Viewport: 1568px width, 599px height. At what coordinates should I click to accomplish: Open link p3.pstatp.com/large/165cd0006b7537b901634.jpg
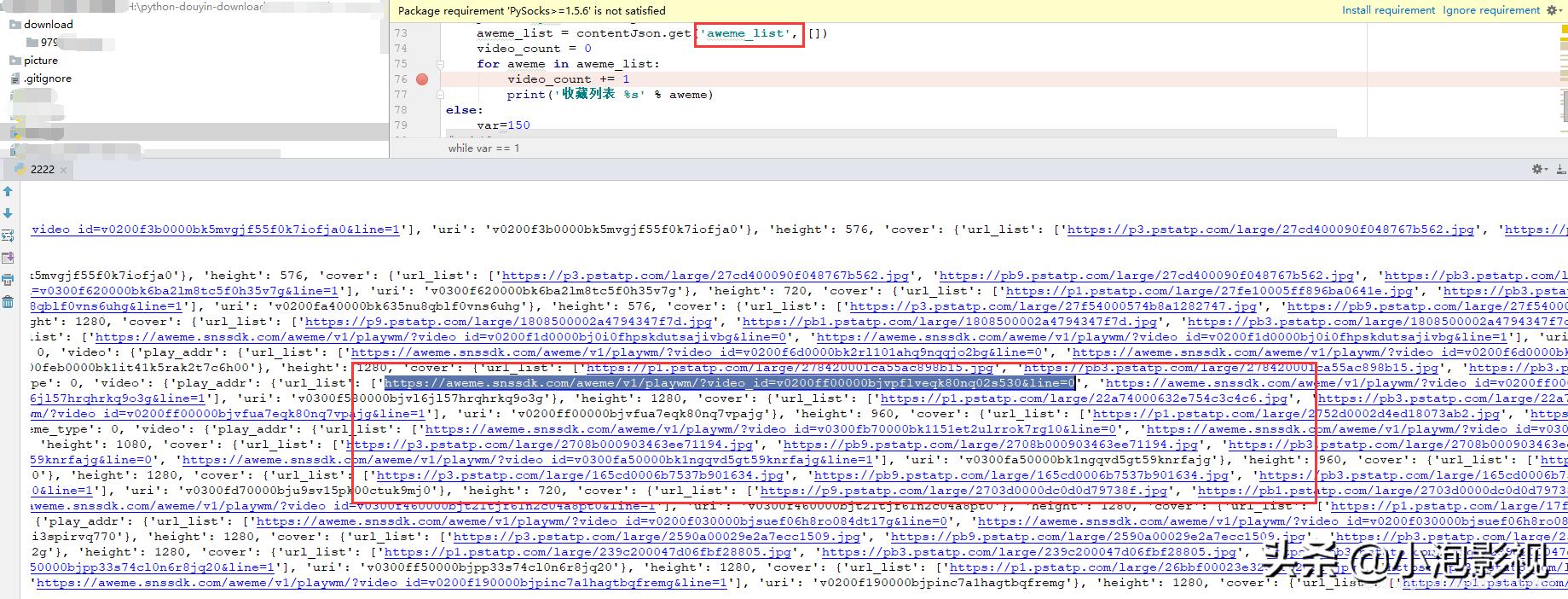pyautogui.click(x=580, y=475)
